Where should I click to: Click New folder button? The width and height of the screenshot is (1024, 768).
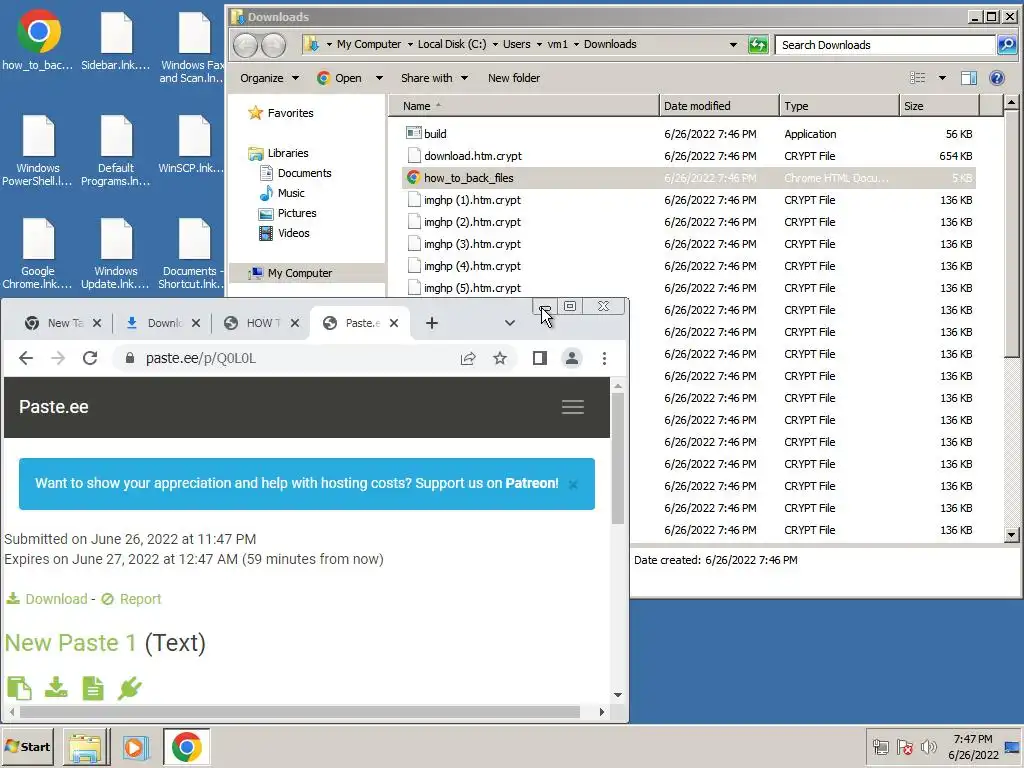[x=513, y=78]
